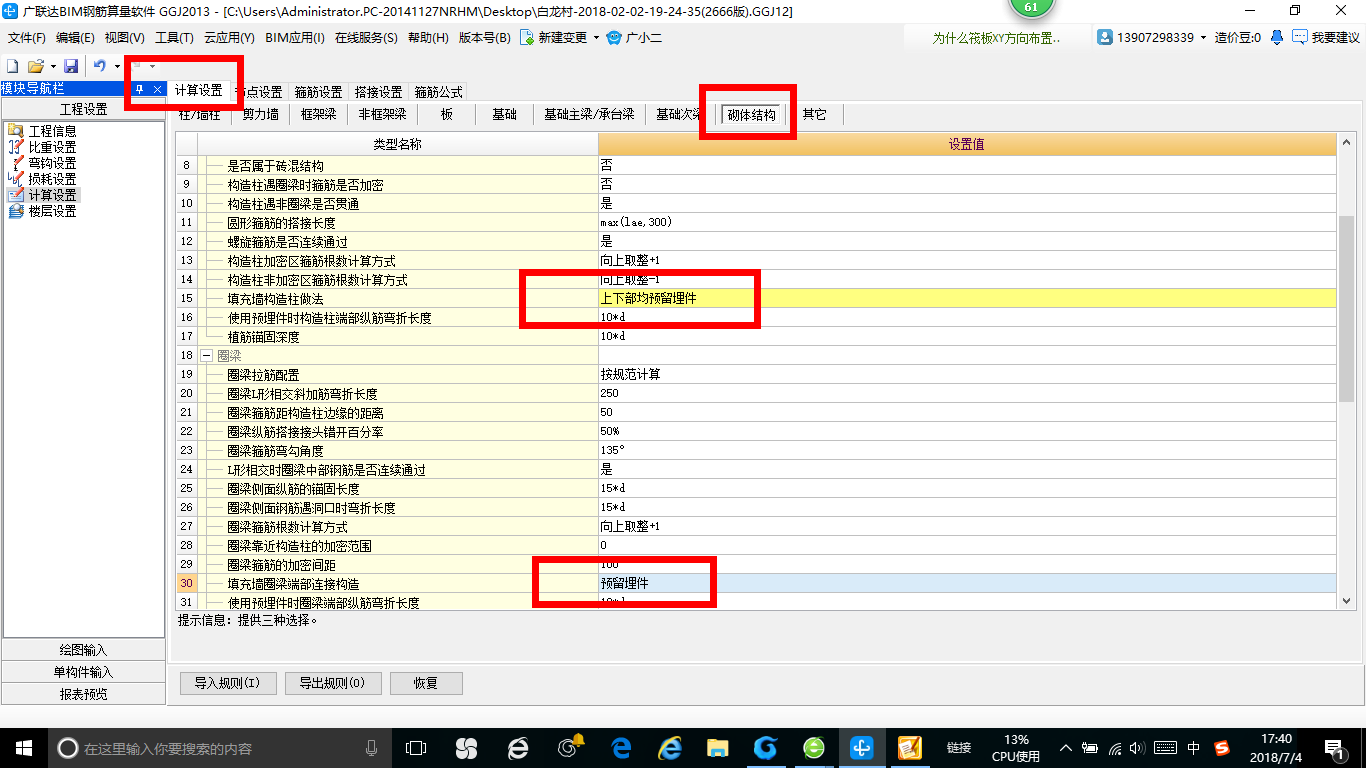Open 编辑(E) menu
This screenshot has width=1366, height=768.
(x=75, y=38)
